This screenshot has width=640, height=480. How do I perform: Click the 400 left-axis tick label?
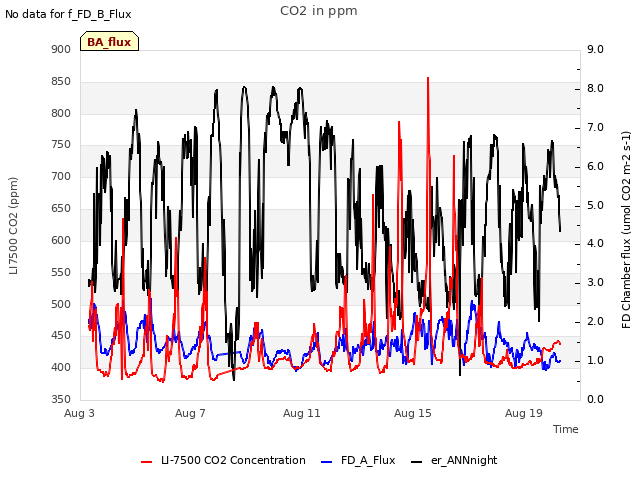coord(61,368)
